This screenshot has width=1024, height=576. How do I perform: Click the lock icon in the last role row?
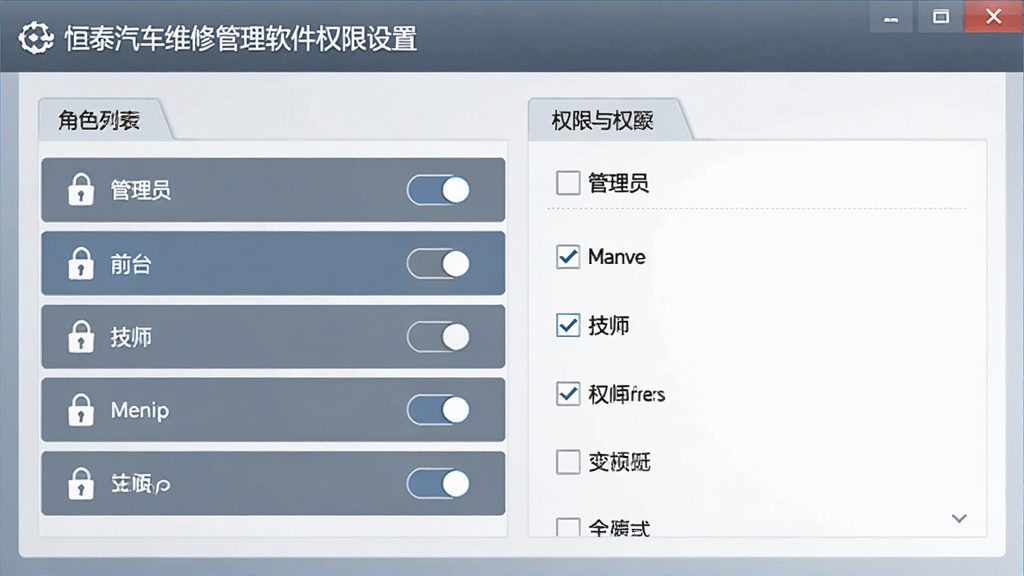(x=81, y=484)
